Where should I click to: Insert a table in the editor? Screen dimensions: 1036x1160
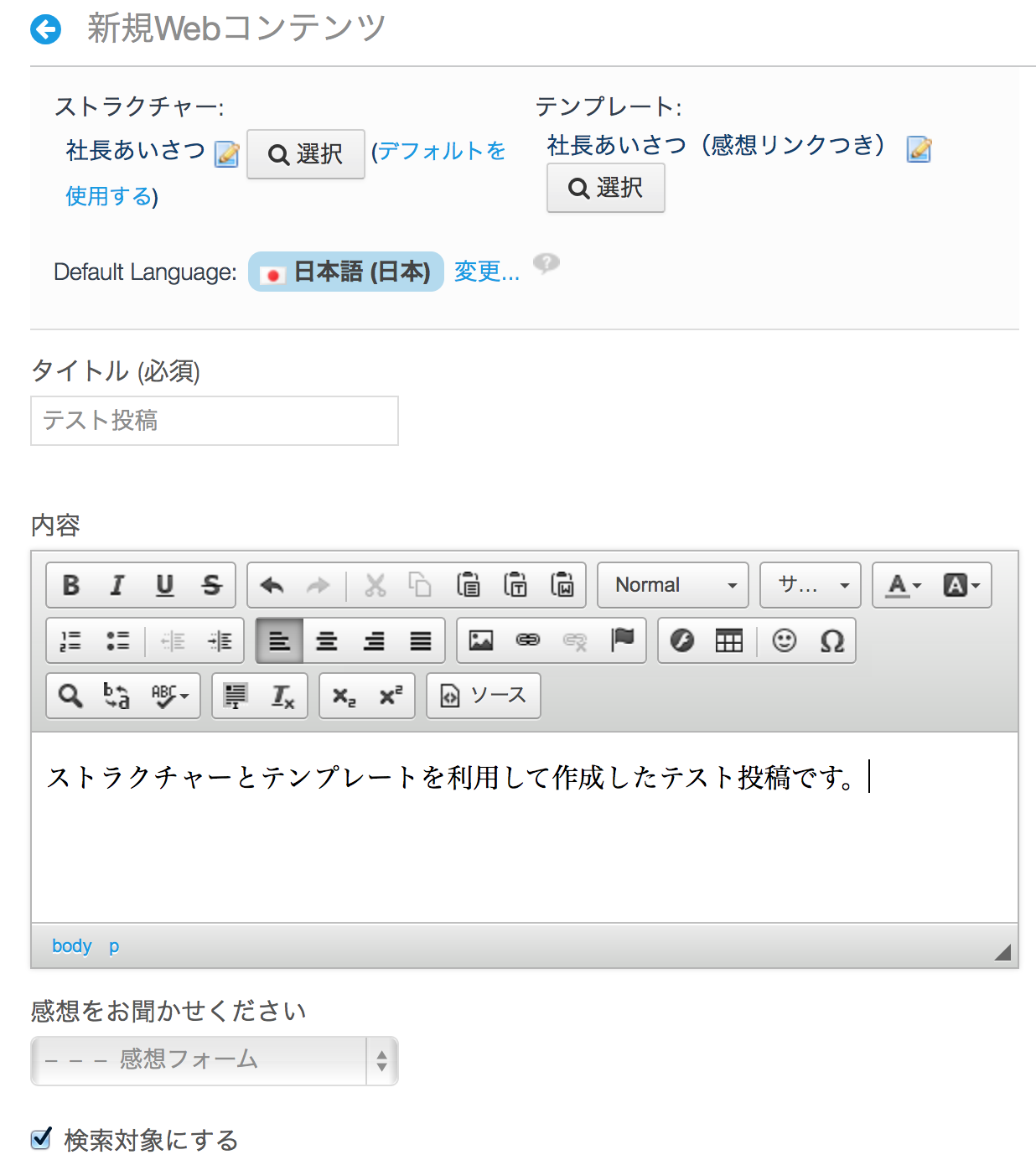[x=728, y=640]
